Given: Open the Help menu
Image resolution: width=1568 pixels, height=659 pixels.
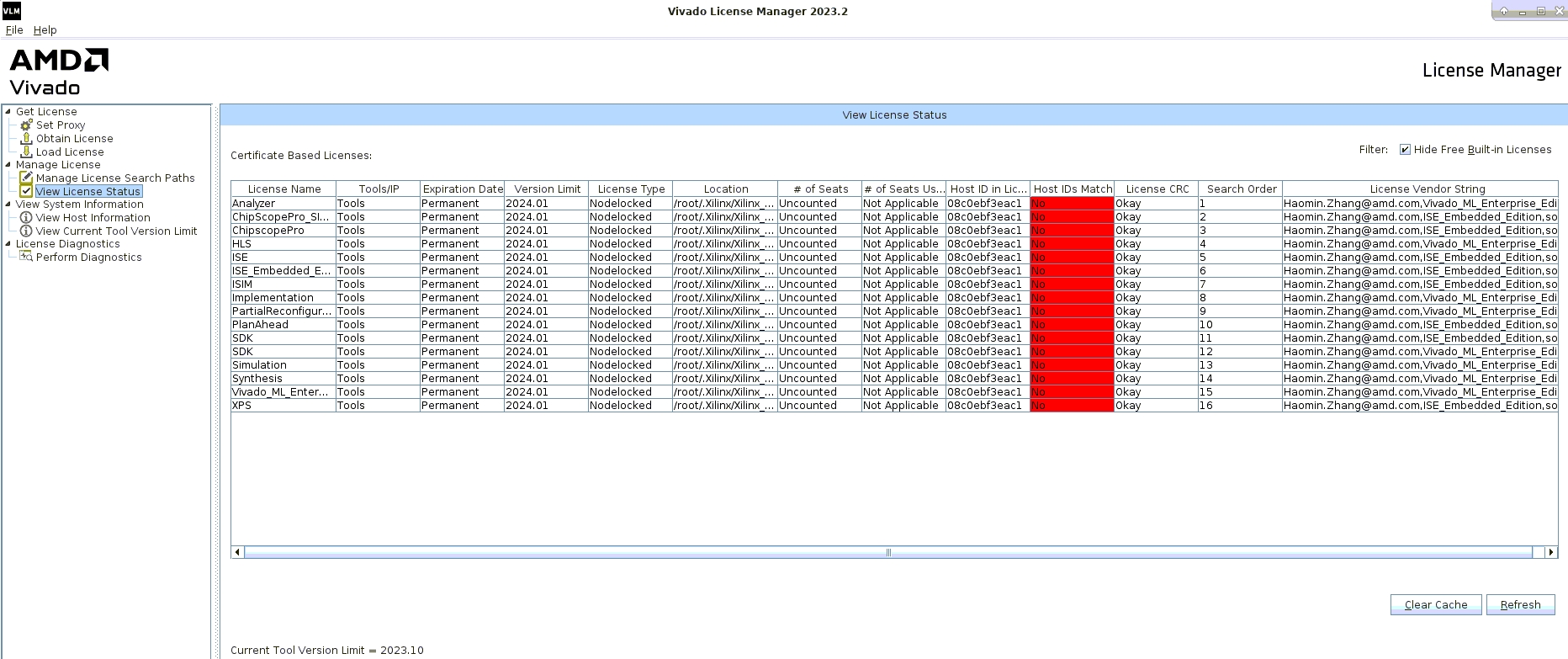Looking at the screenshot, I should pyautogui.click(x=45, y=29).
